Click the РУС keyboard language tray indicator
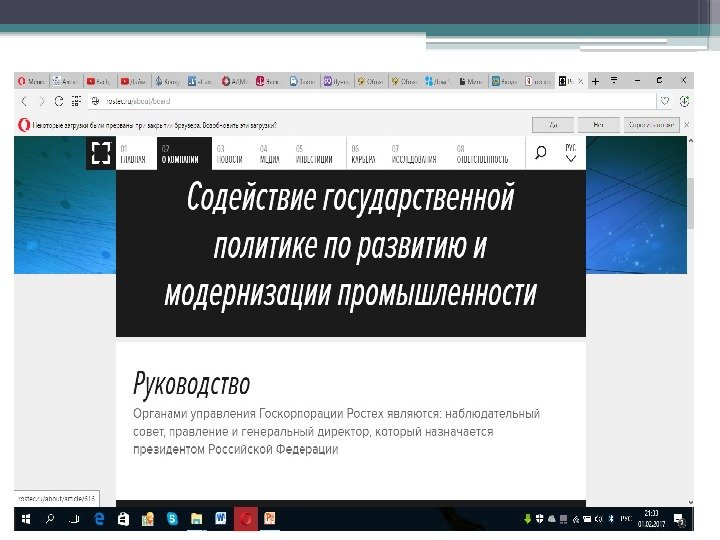 626,519
